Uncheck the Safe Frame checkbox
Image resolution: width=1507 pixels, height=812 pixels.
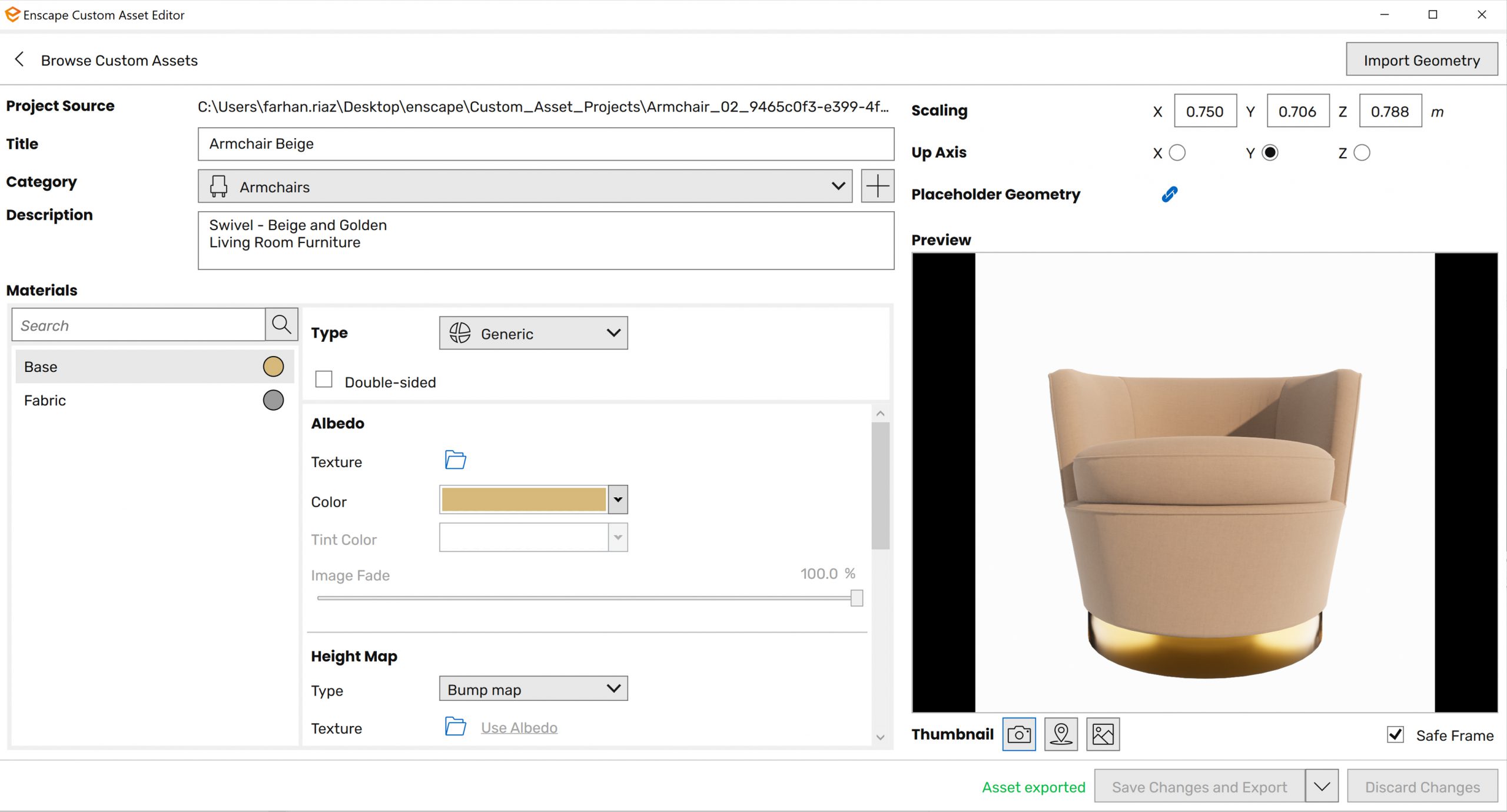(x=1395, y=734)
